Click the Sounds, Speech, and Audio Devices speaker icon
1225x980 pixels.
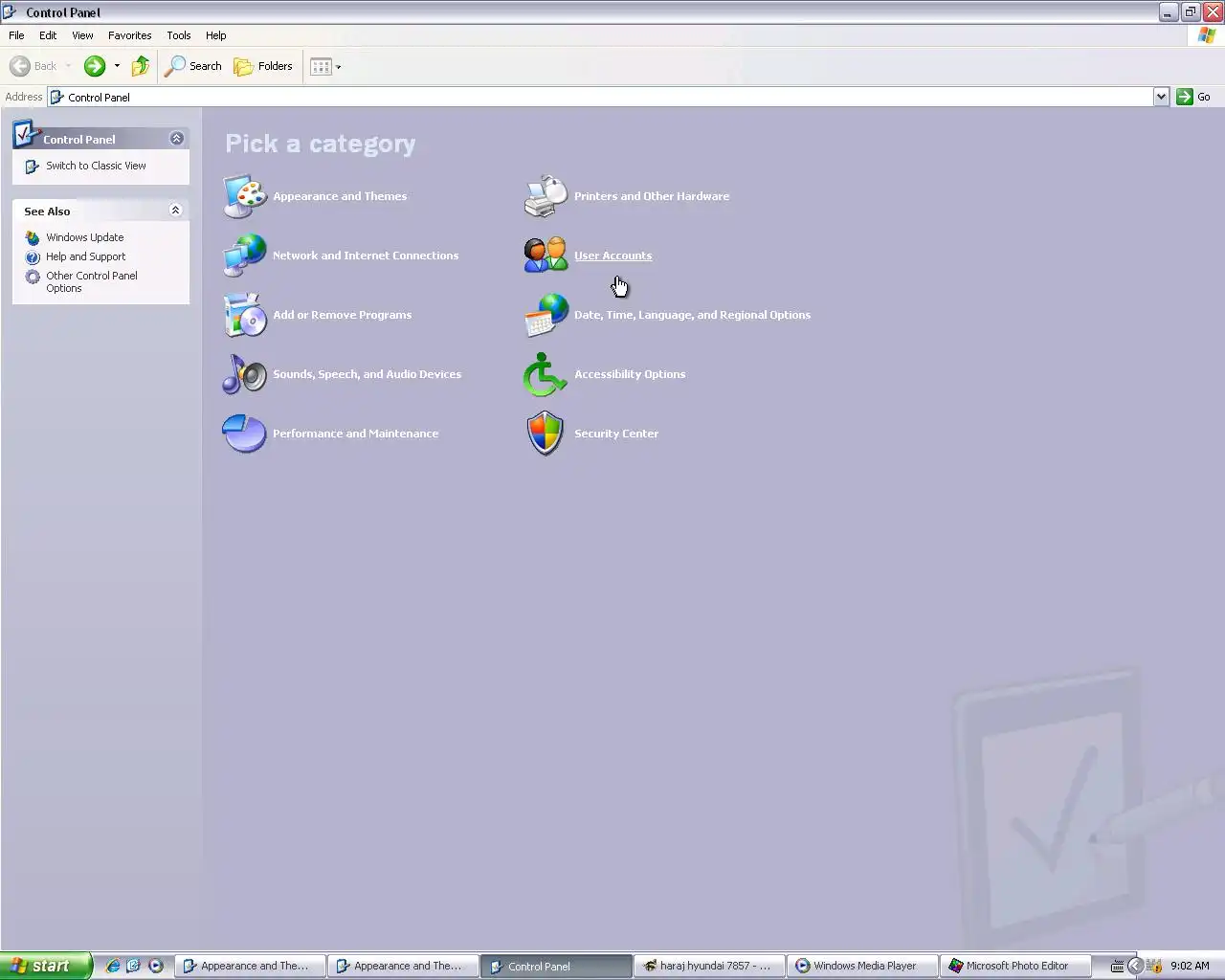tap(245, 374)
